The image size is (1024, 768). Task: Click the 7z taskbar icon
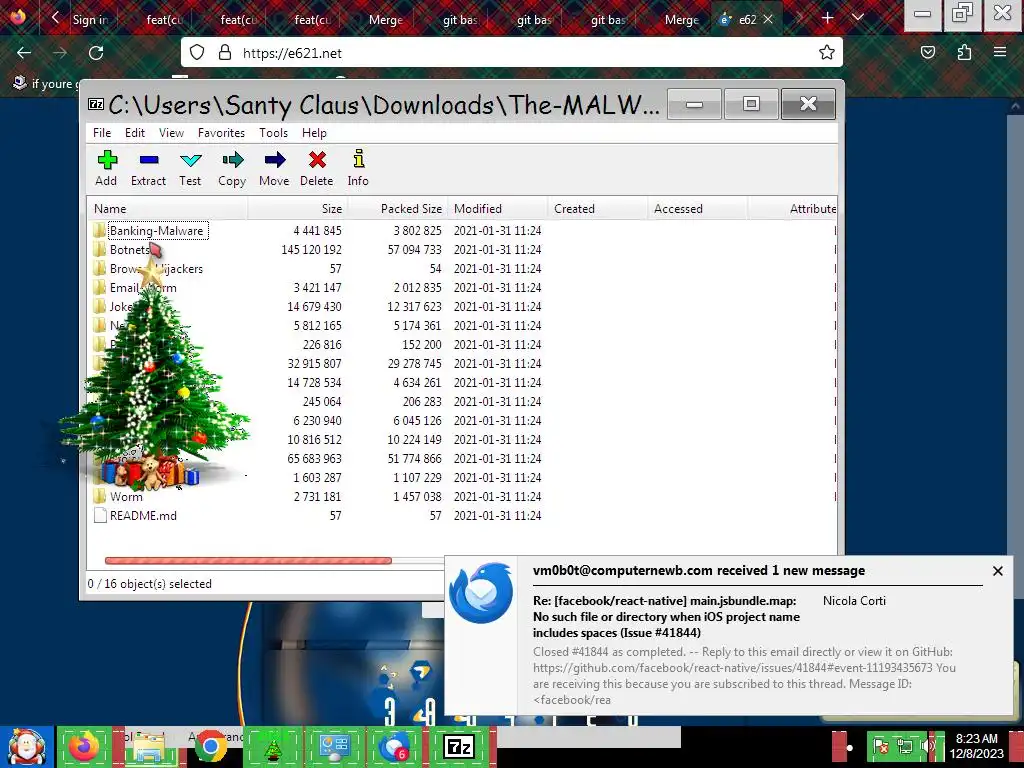click(458, 746)
